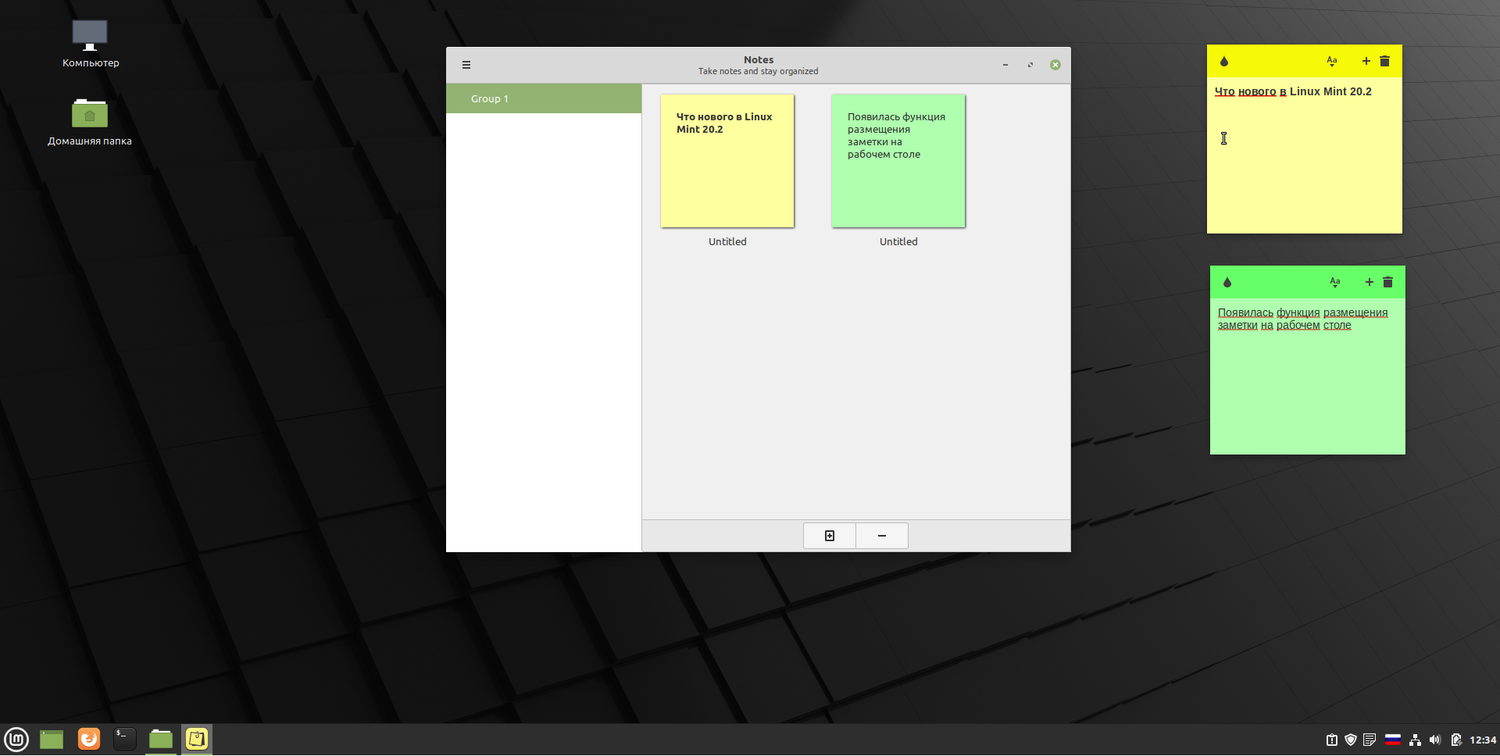Open the shield tray icon
Viewport: 1500px width, 756px height.
(1350, 740)
